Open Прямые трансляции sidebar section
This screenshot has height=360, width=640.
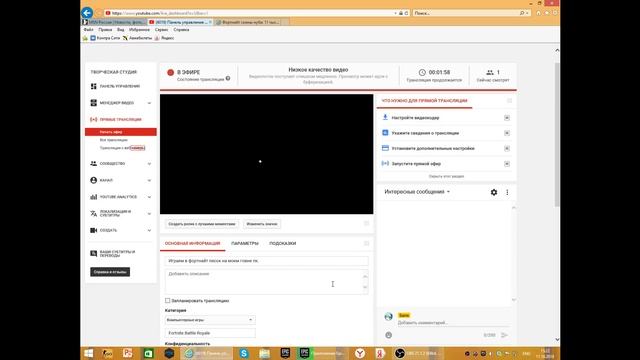116,120
